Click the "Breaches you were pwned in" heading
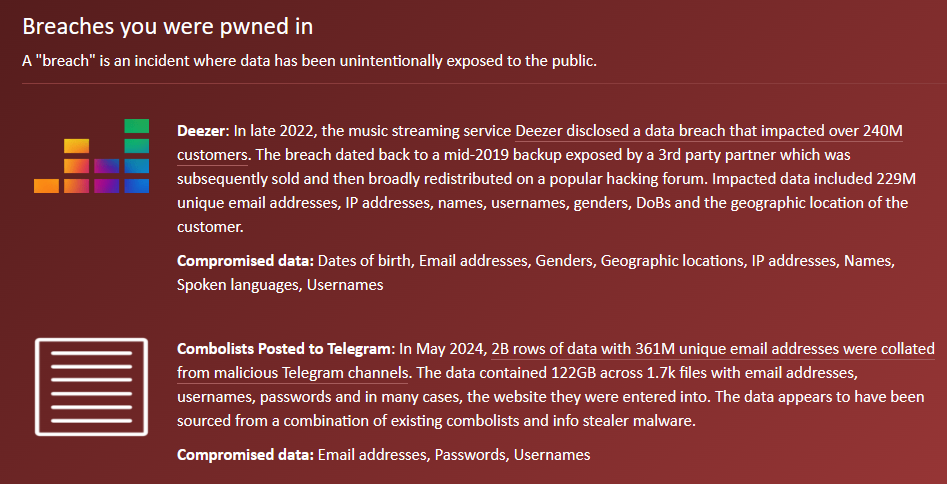Viewport: 947px width, 484px height. coord(167,27)
